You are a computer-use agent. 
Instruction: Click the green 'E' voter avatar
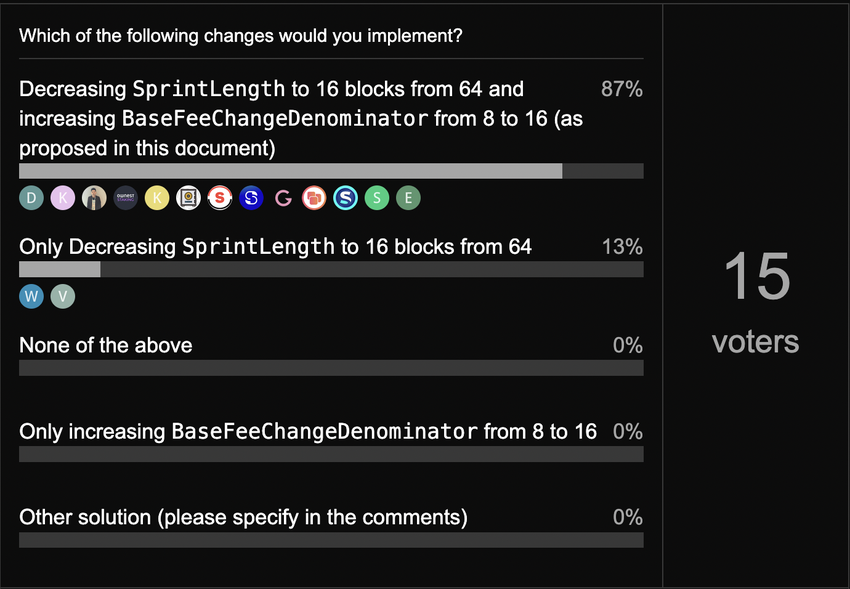tap(409, 198)
